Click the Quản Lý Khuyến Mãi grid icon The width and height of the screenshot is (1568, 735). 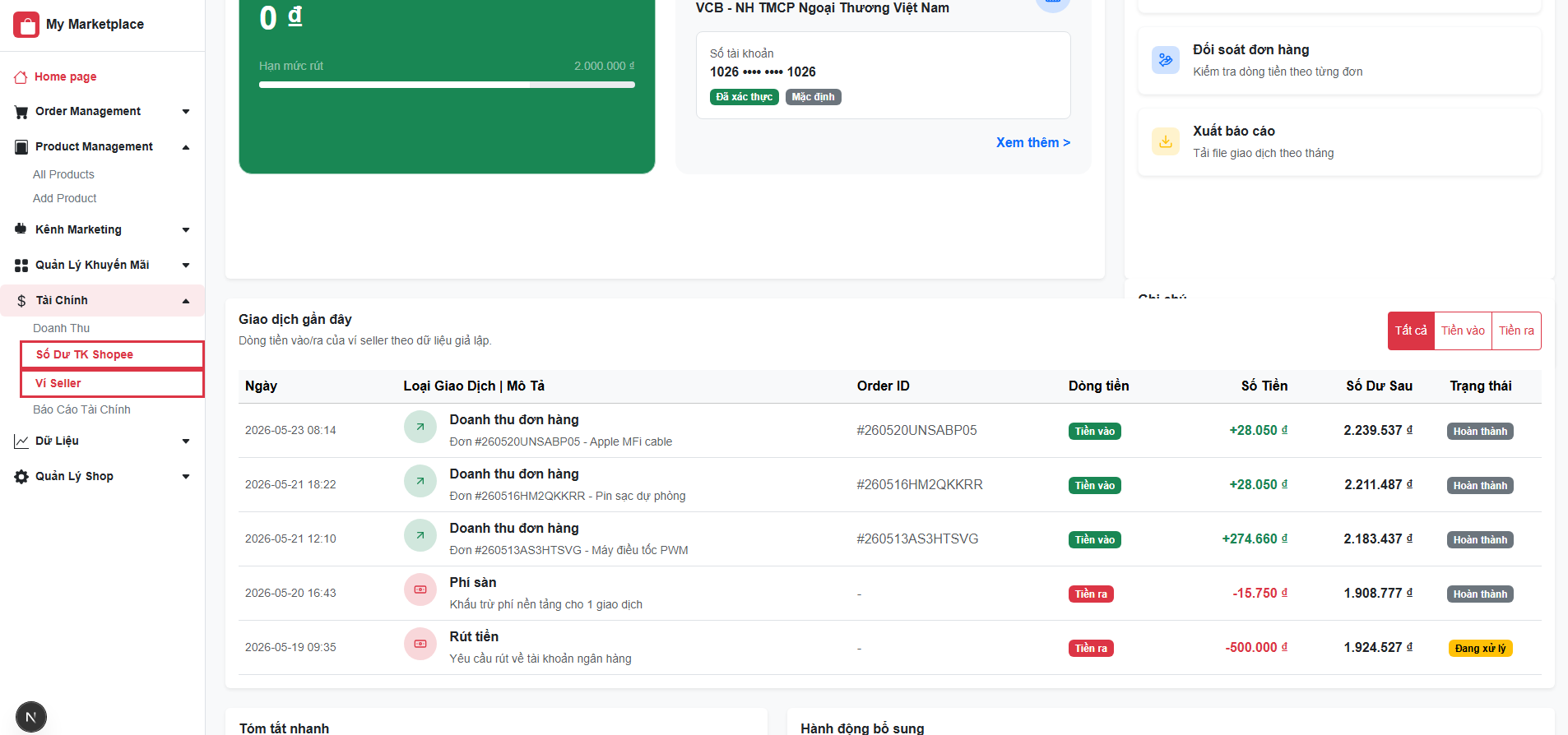pos(21,266)
